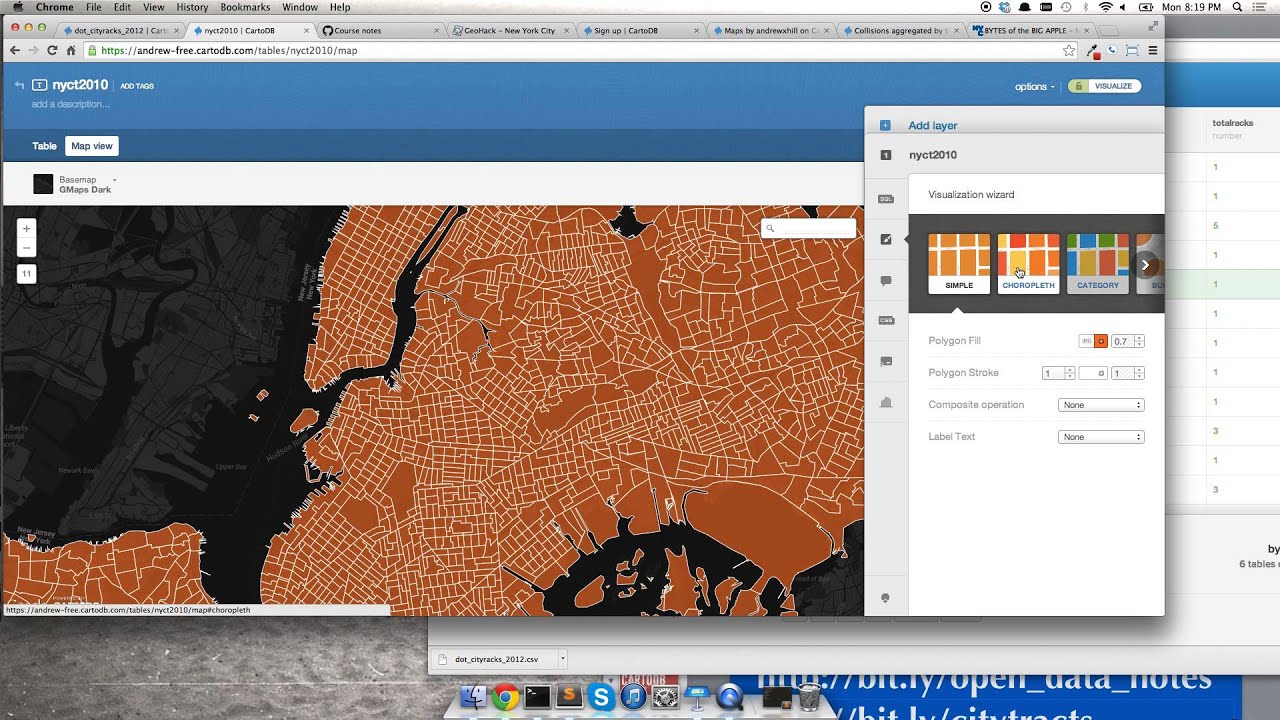
Task: Click ADD TAGS link
Action: point(137,86)
